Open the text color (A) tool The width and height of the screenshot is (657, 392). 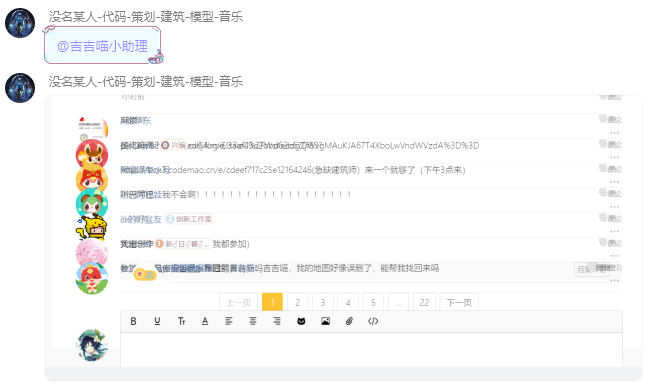205,321
